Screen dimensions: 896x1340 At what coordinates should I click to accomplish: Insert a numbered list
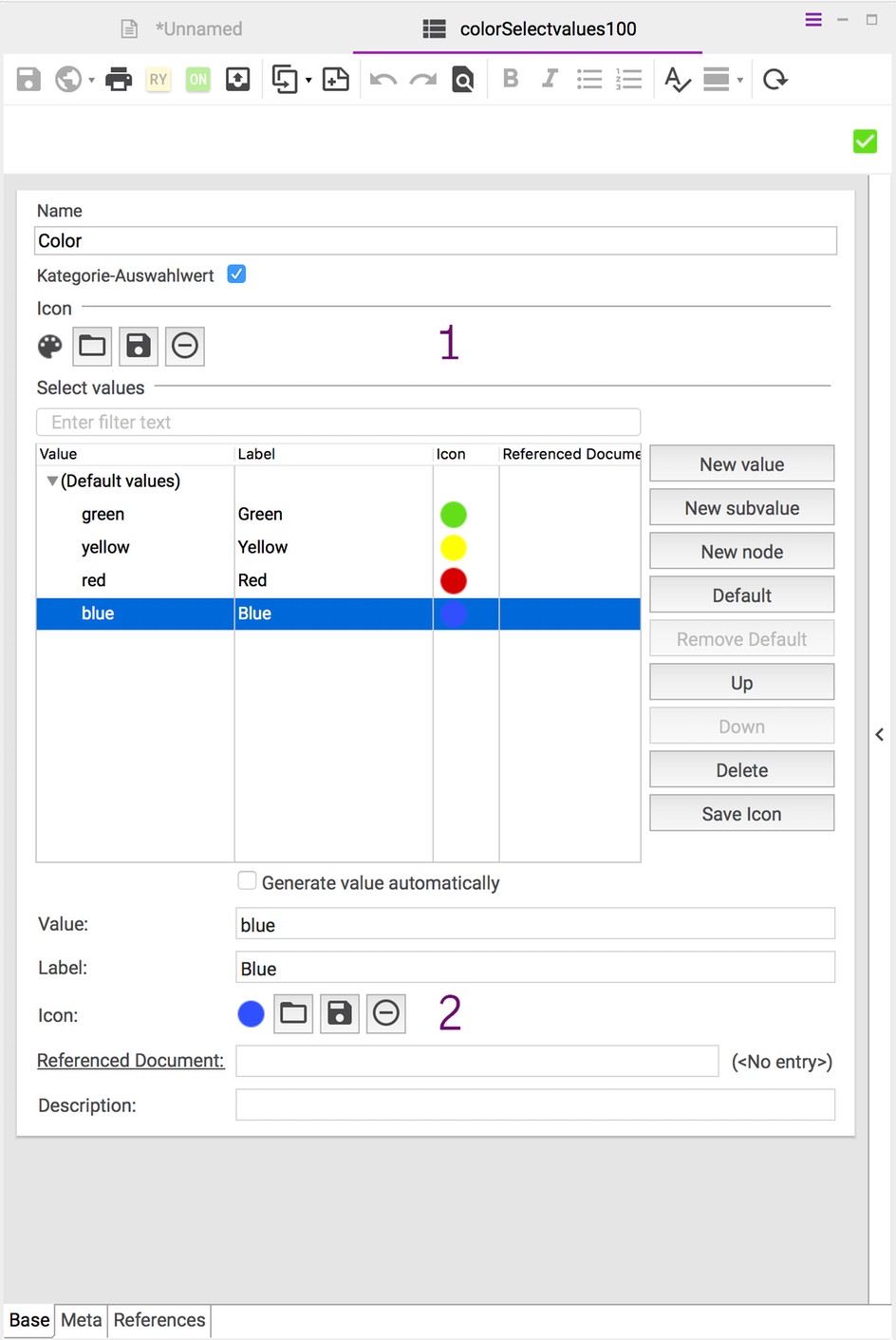pyautogui.click(x=629, y=79)
